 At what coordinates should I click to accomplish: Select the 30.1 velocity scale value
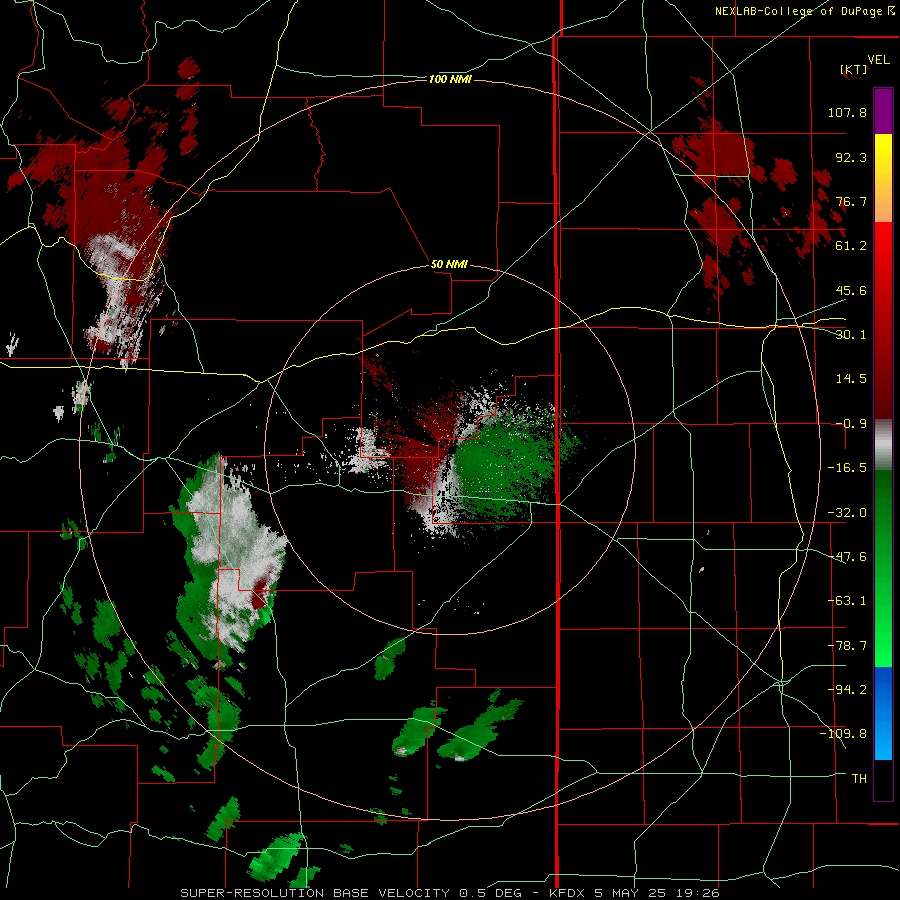tap(851, 335)
